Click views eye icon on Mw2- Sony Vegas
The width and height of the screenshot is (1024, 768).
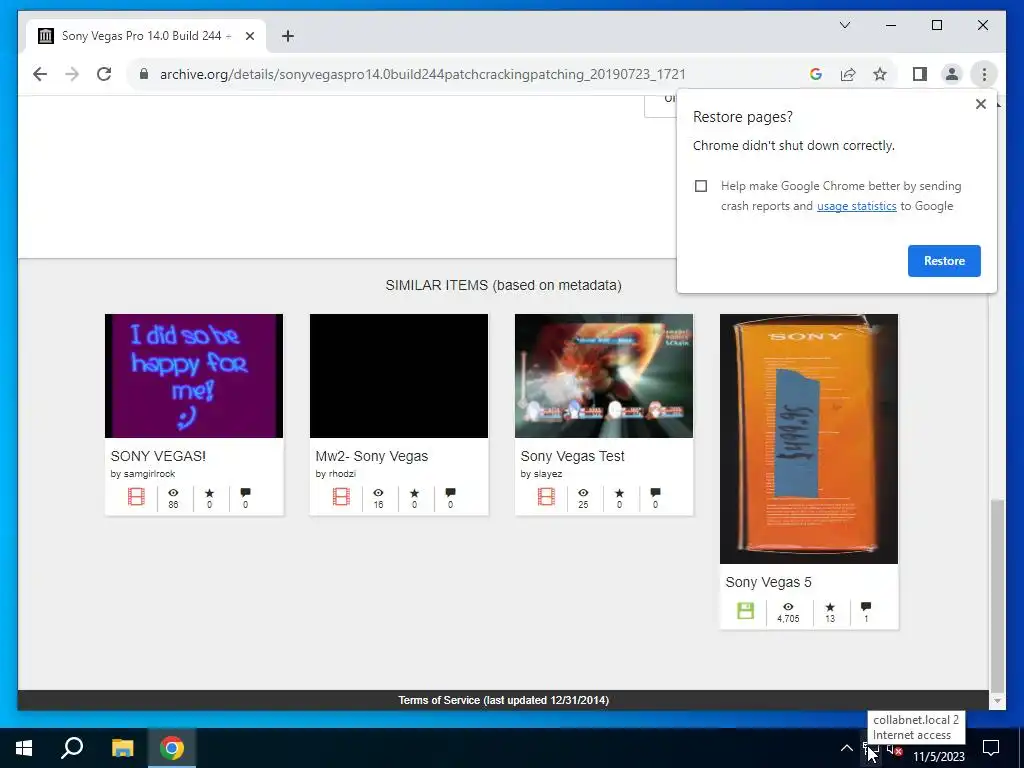tap(378, 492)
